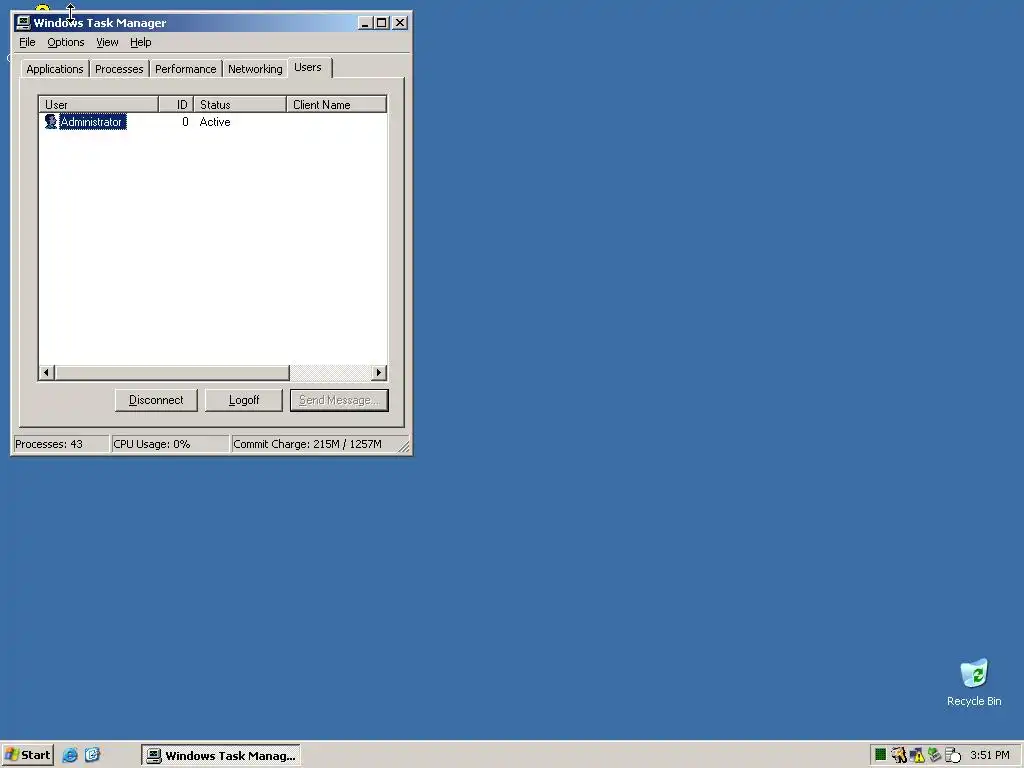This screenshot has width=1024, height=768.
Task: Sort by the Status column header
Action: click(x=240, y=104)
